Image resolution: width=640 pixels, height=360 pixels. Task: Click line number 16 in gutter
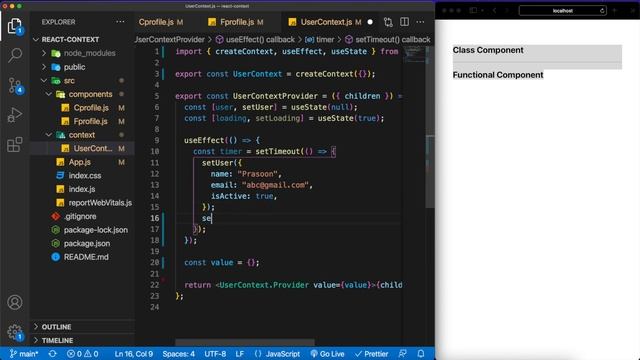155,218
